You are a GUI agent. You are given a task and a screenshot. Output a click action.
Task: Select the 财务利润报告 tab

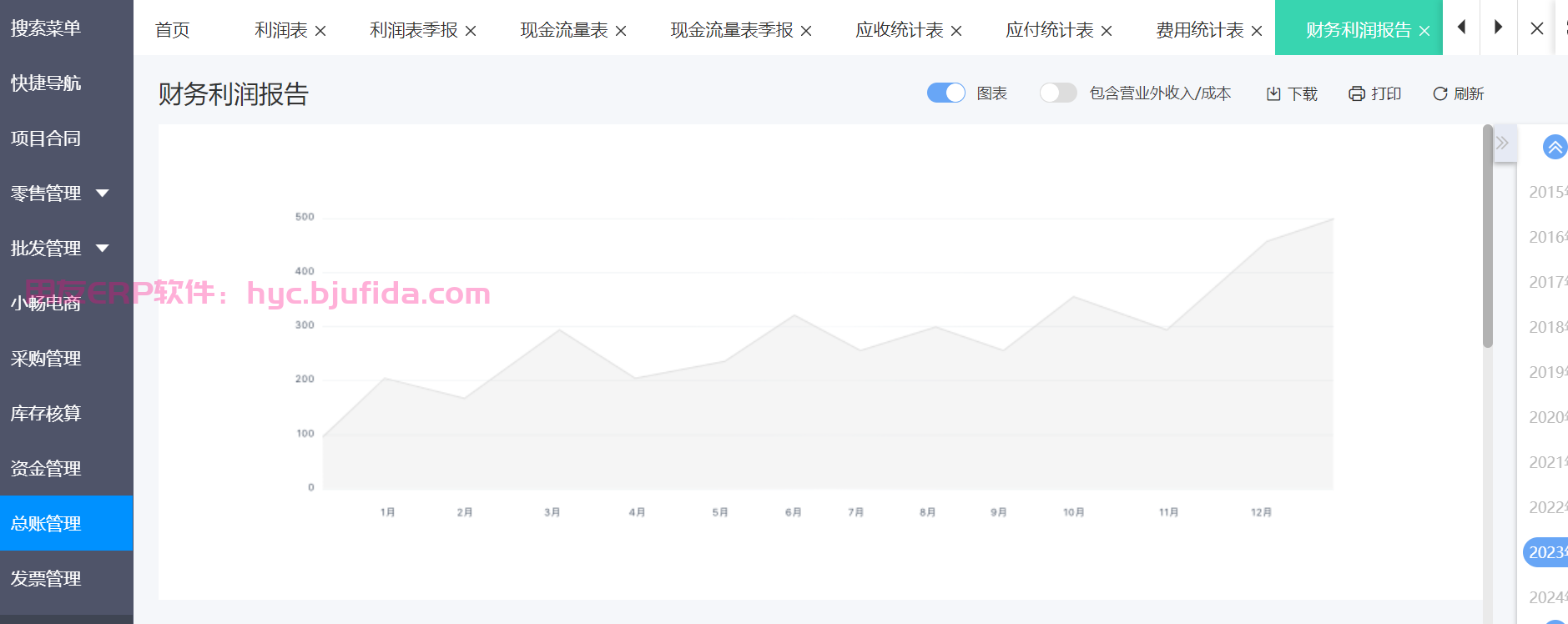coord(1359,30)
